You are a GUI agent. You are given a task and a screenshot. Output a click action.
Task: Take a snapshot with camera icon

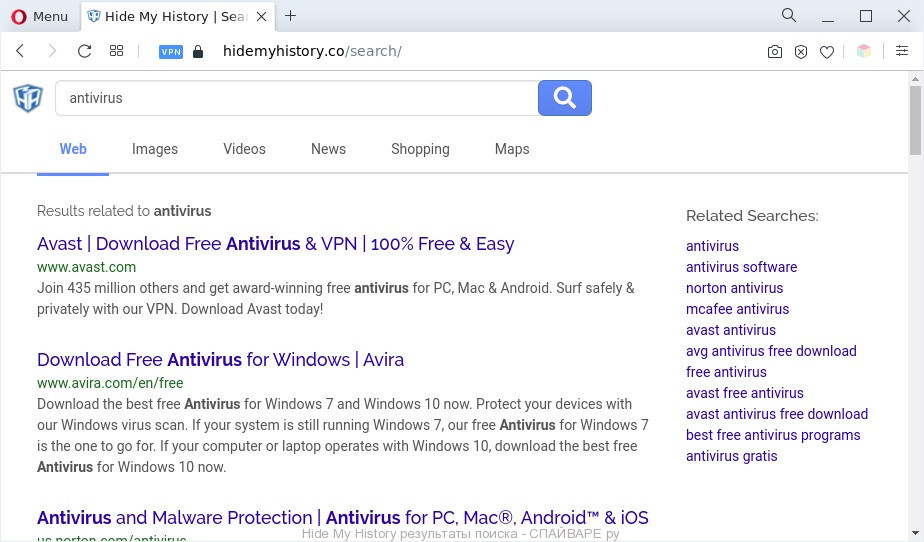(775, 52)
